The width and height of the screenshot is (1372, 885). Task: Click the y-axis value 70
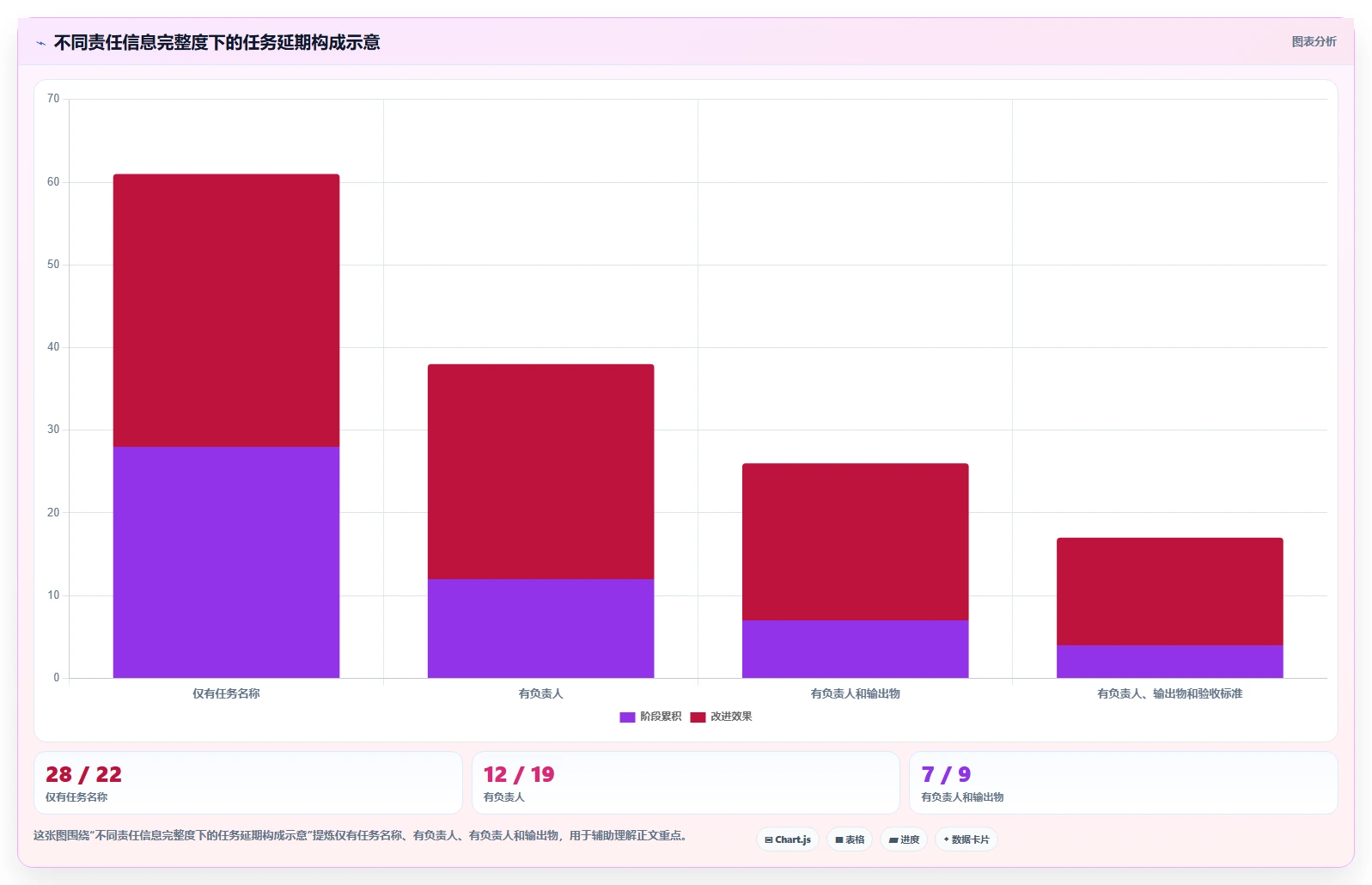(53, 99)
